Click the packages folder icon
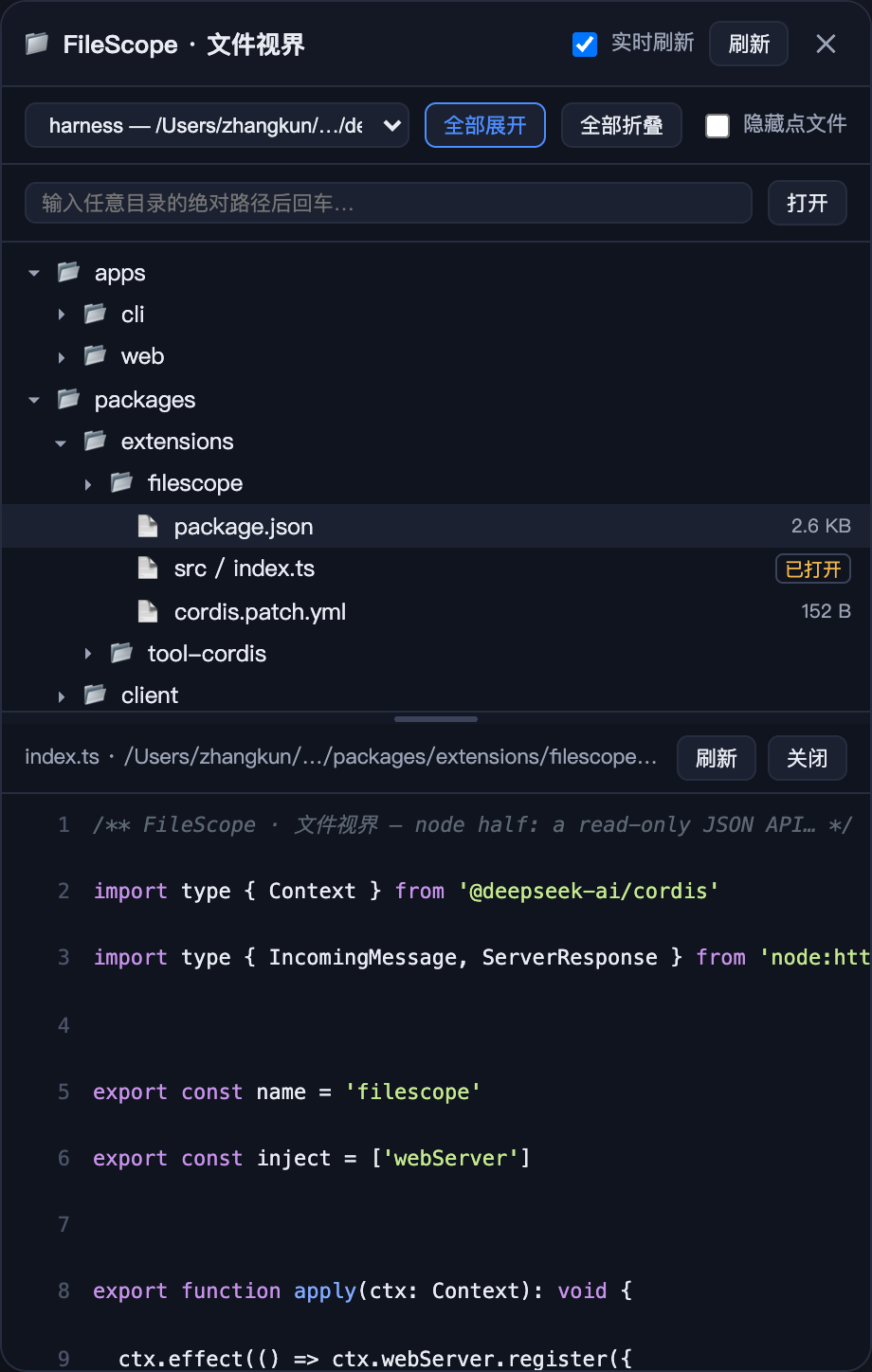The height and width of the screenshot is (1372, 872). pyautogui.click(x=68, y=399)
